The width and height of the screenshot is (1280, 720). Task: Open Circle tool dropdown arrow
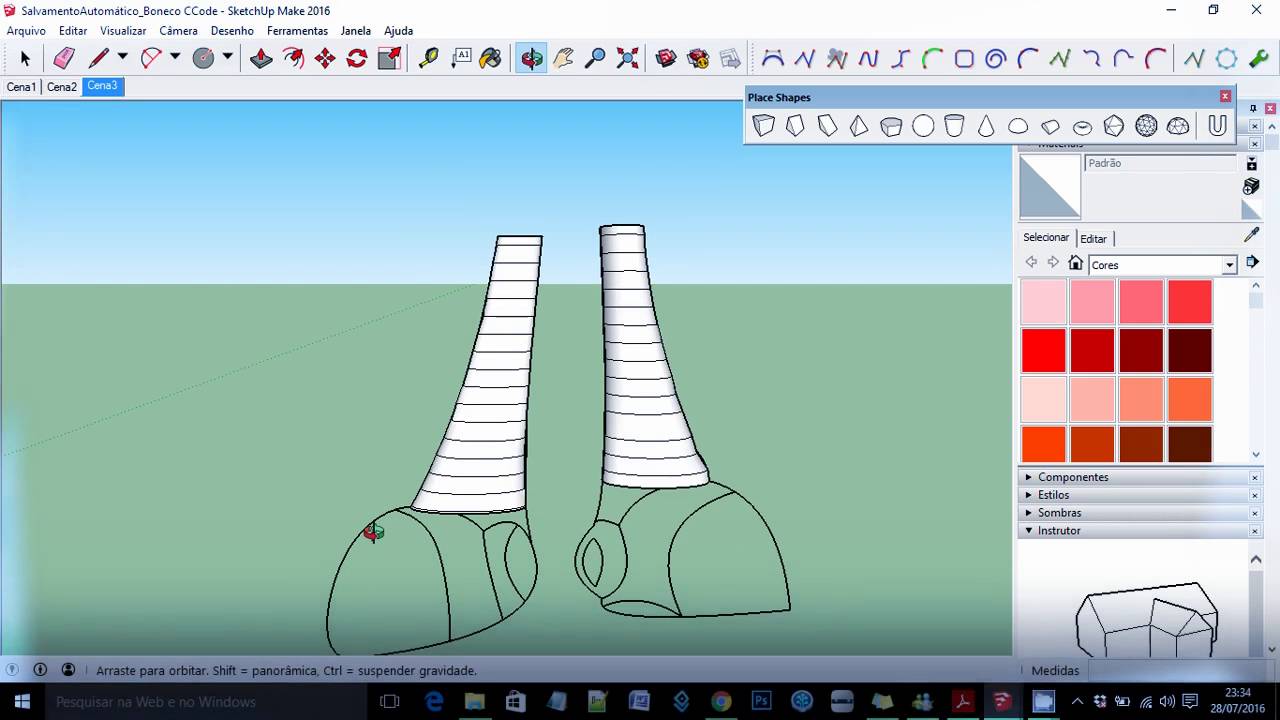pos(227,57)
